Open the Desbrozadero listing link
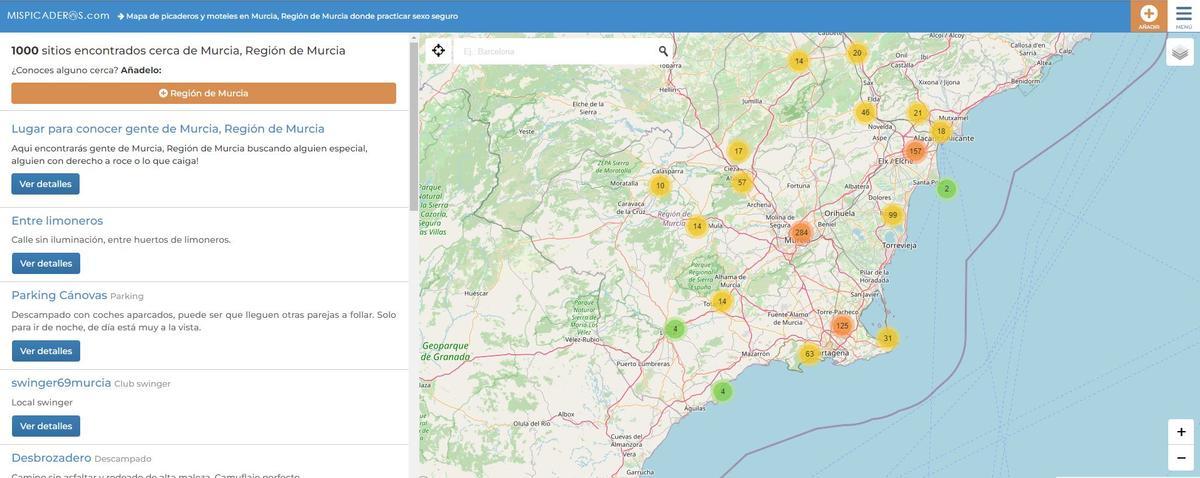Screen dimensions: 1200x478 pyautogui.click(x=51, y=458)
